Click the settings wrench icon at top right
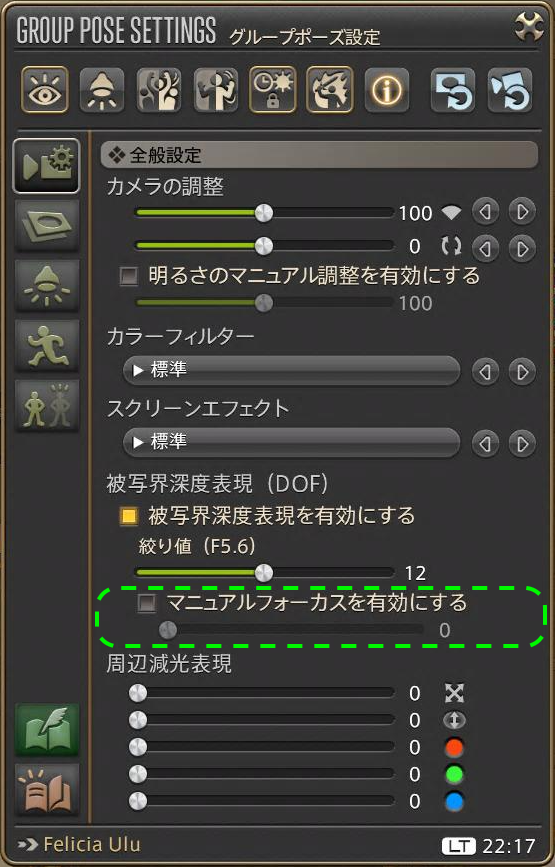 528,26
